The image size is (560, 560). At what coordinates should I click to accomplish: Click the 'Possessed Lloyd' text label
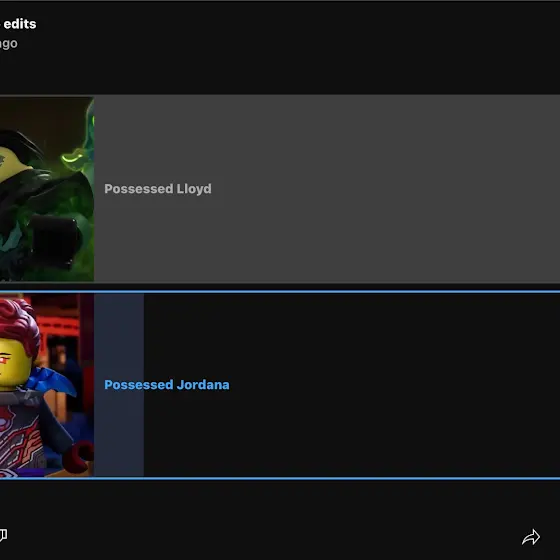pyautogui.click(x=158, y=189)
